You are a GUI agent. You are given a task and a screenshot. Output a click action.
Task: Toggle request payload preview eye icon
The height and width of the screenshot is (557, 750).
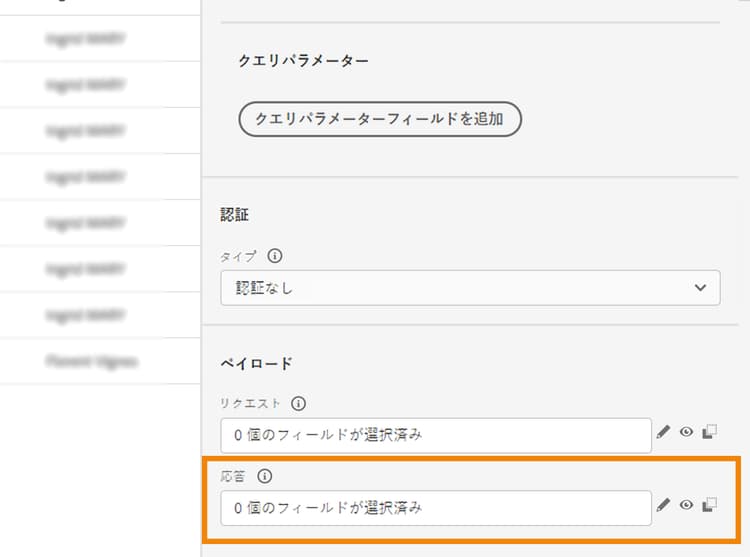686,433
